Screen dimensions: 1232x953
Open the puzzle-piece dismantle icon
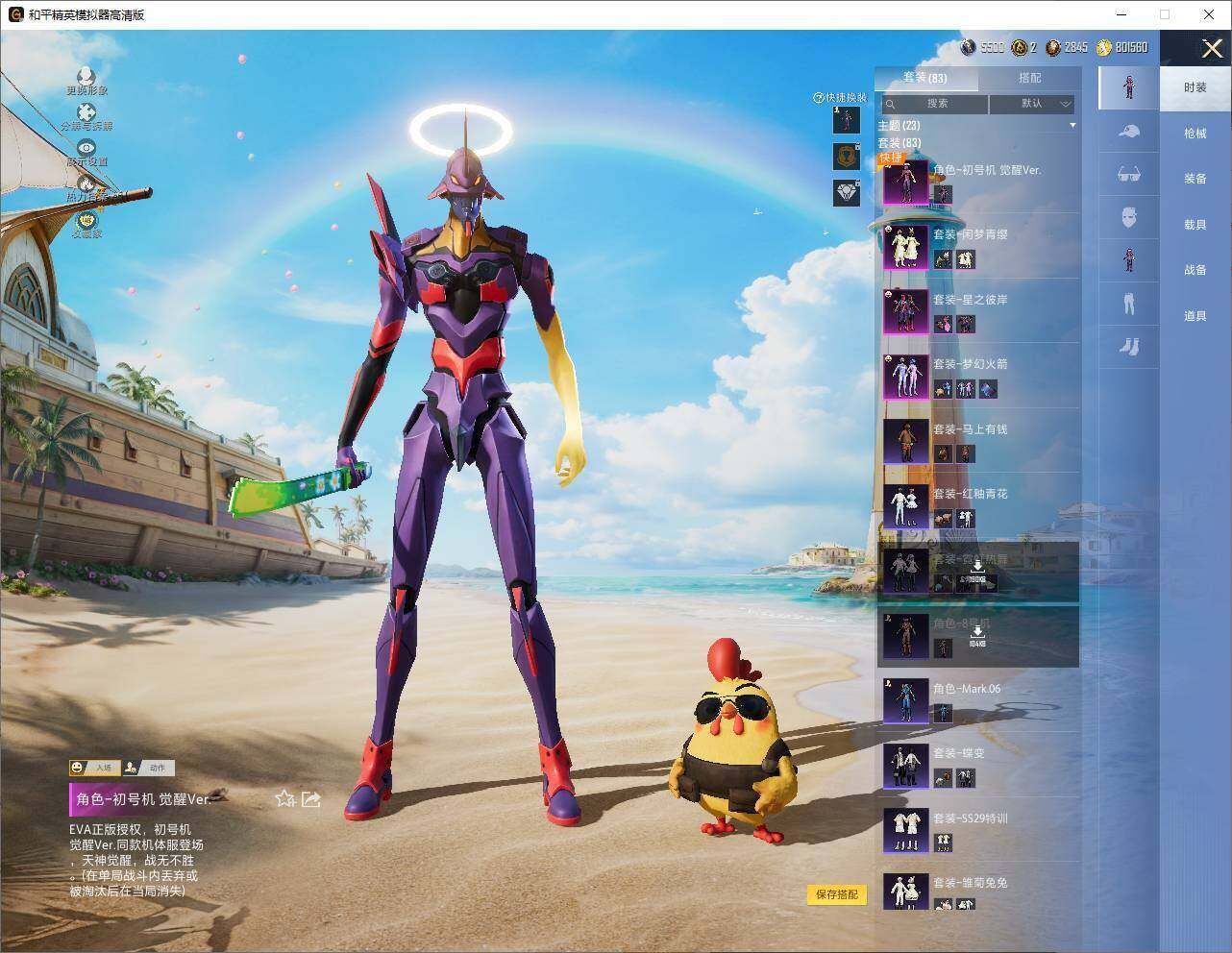pyautogui.click(x=86, y=112)
